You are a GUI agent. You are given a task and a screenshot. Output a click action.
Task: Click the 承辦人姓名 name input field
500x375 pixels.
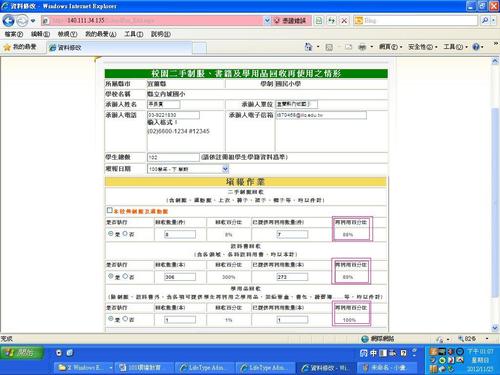(x=164, y=104)
